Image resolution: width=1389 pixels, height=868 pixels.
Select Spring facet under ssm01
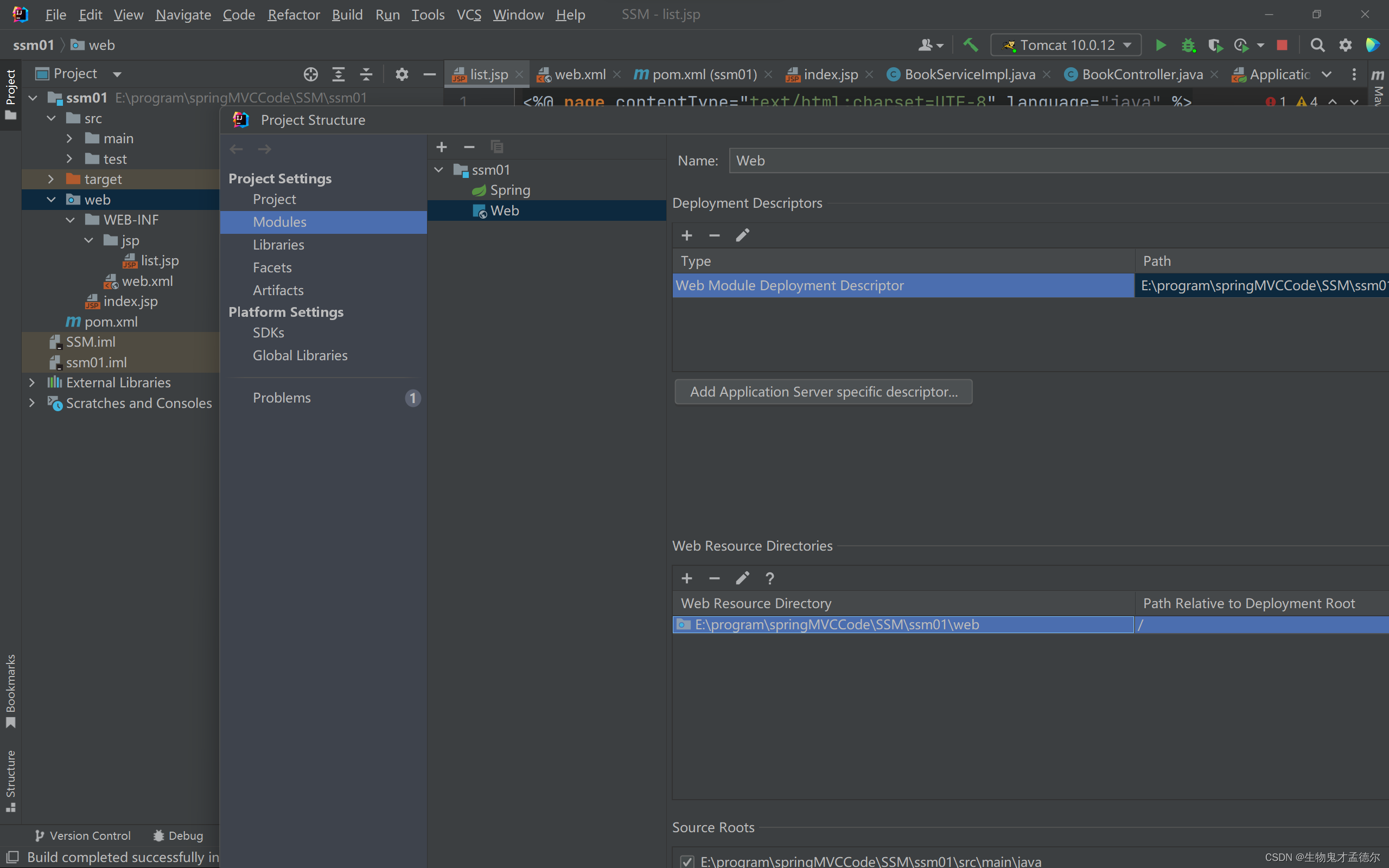(x=509, y=190)
